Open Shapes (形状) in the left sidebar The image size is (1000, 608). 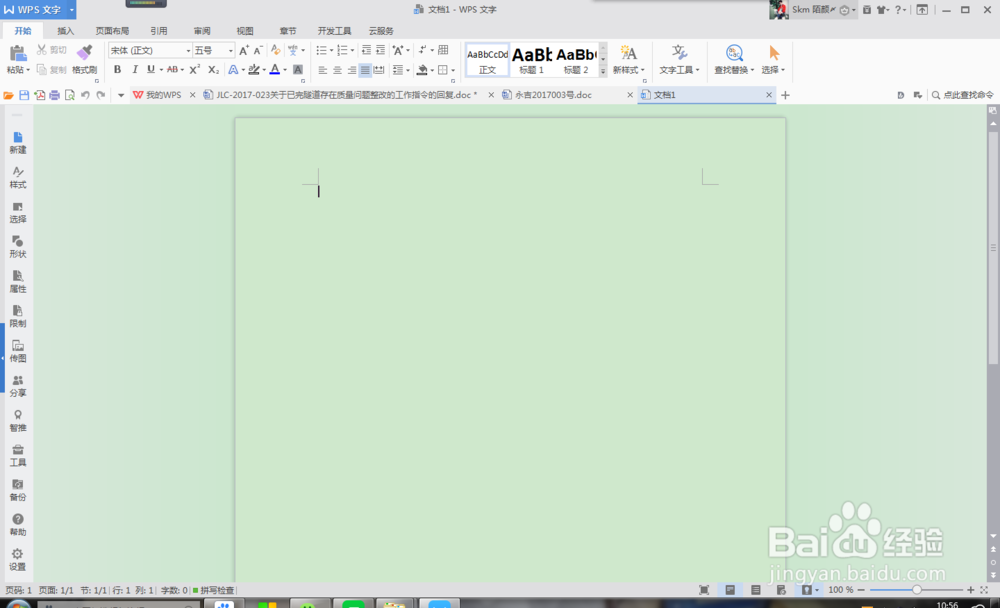pyautogui.click(x=18, y=247)
